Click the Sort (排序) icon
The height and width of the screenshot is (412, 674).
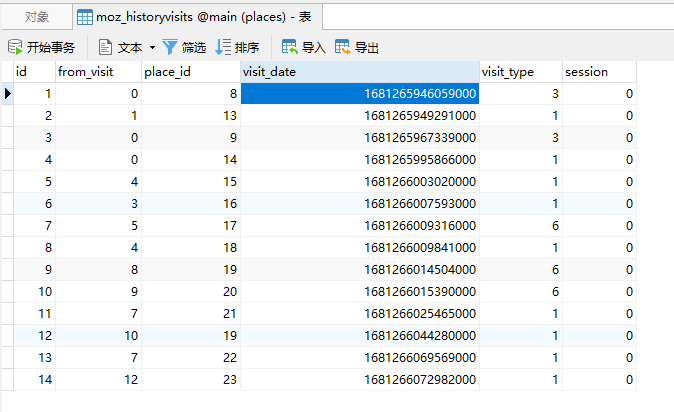[223, 47]
